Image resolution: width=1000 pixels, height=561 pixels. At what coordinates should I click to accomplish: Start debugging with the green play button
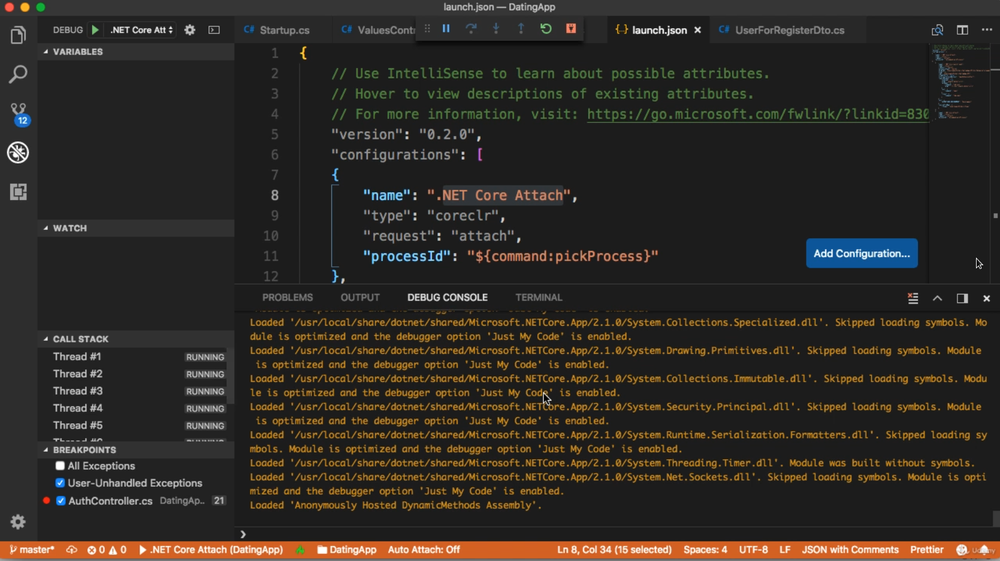point(95,30)
